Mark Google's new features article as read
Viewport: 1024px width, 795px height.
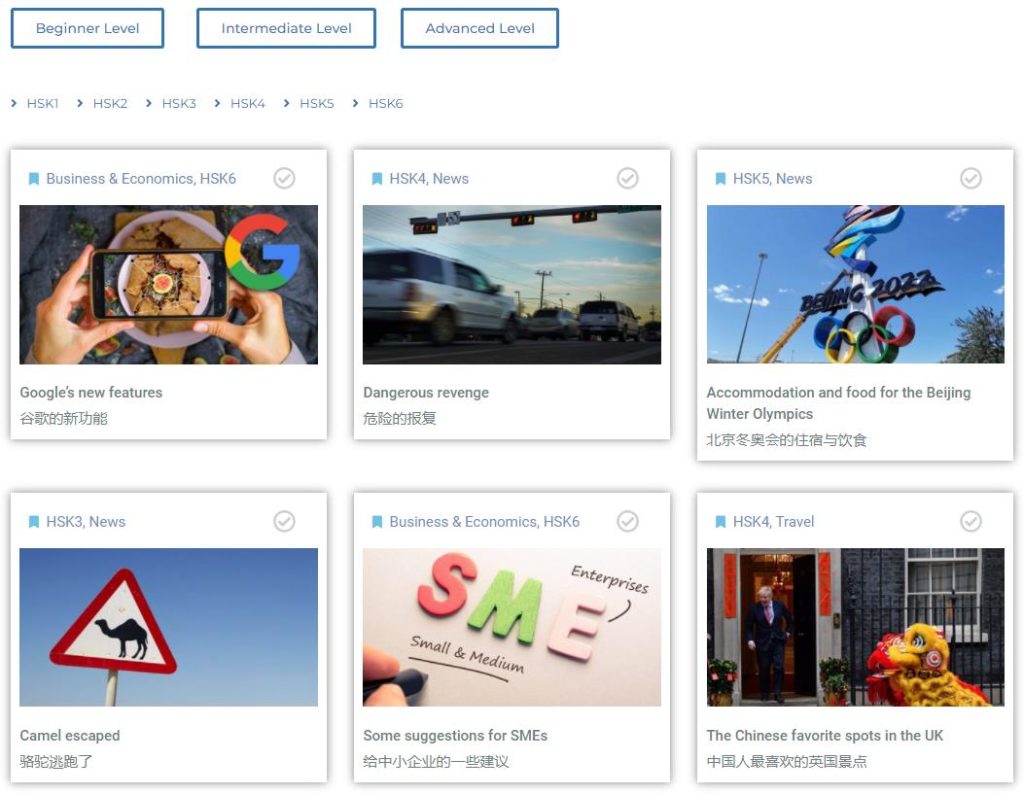(x=284, y=178)
